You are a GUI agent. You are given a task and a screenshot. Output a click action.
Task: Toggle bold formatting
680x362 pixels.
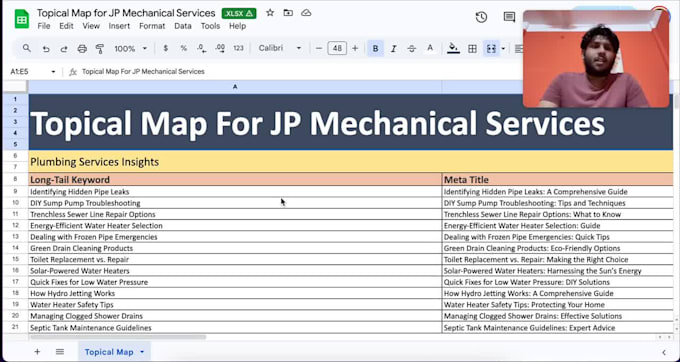(x=376, y=49)
